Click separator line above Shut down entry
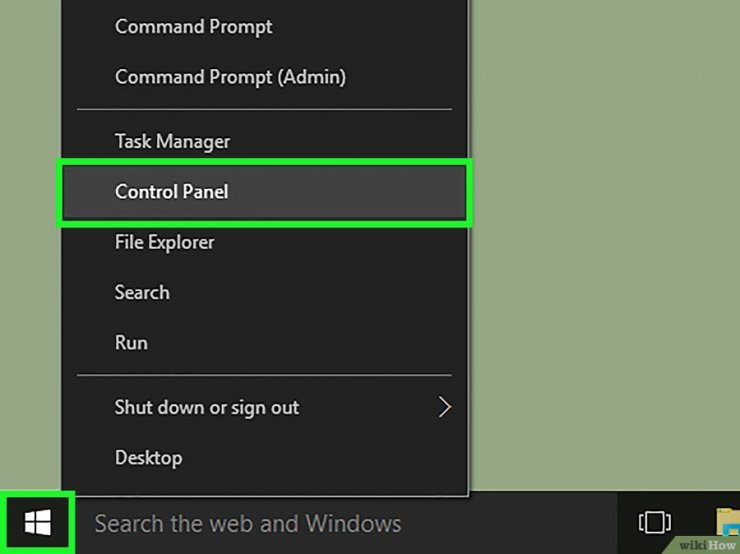The image size is (740, 554). (x=264, y=375)
